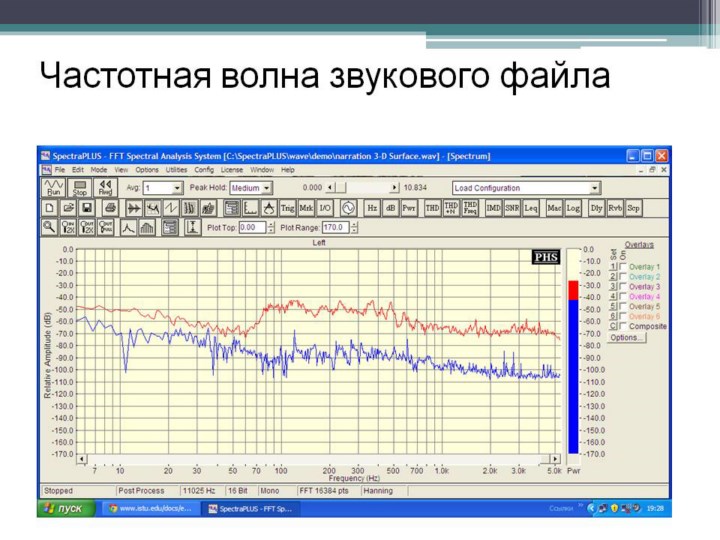
Task: Save using the floppy disk icon
Action: click(x=87, y=208)
